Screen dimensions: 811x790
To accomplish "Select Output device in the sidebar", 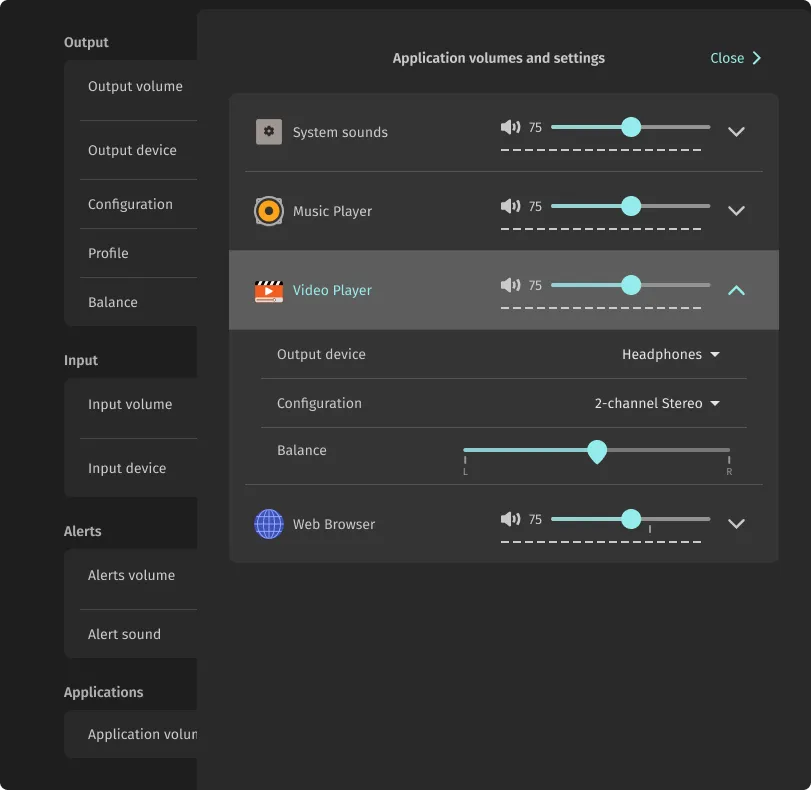I will pyautogui.click(x=132, y=150).
